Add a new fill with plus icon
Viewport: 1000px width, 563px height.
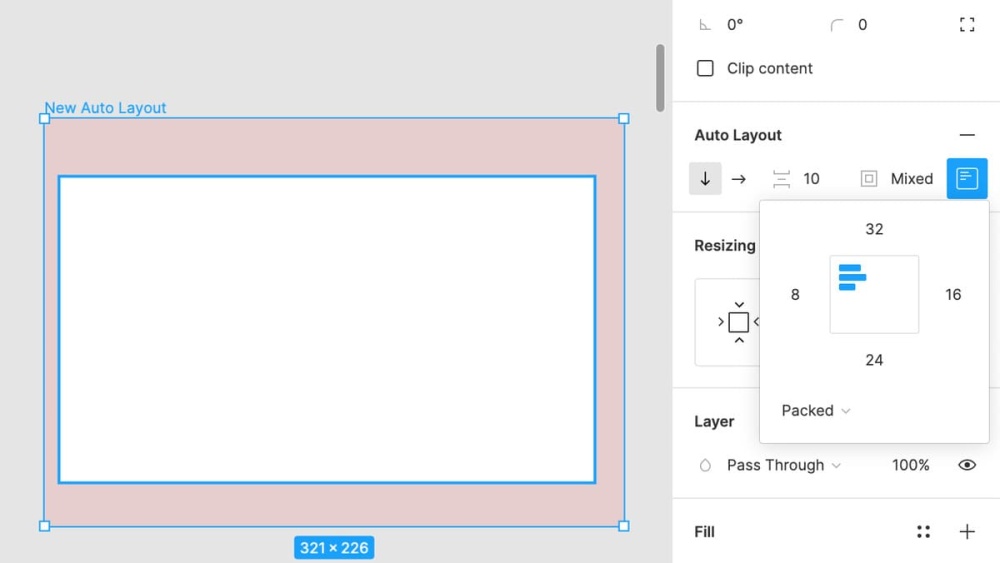click(966, 532)
